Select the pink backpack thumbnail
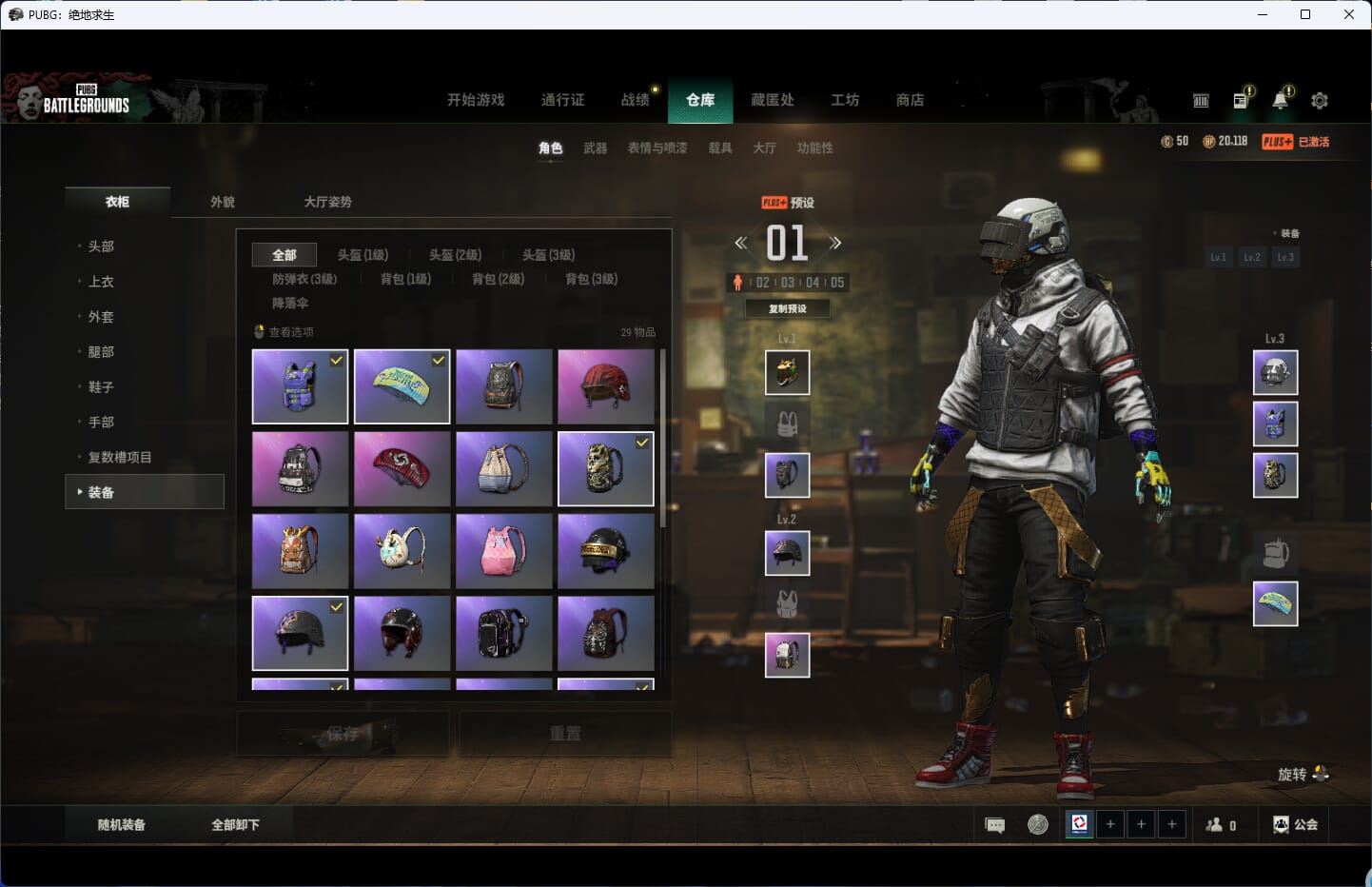Screen dimensions: 1372x887 click(x=504, y=551)
